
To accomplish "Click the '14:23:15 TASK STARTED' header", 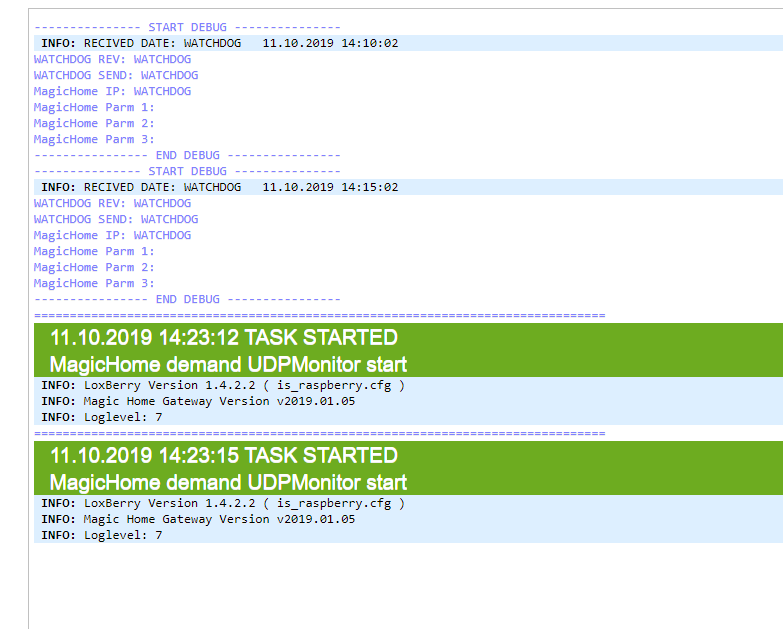I will point(224,455).
